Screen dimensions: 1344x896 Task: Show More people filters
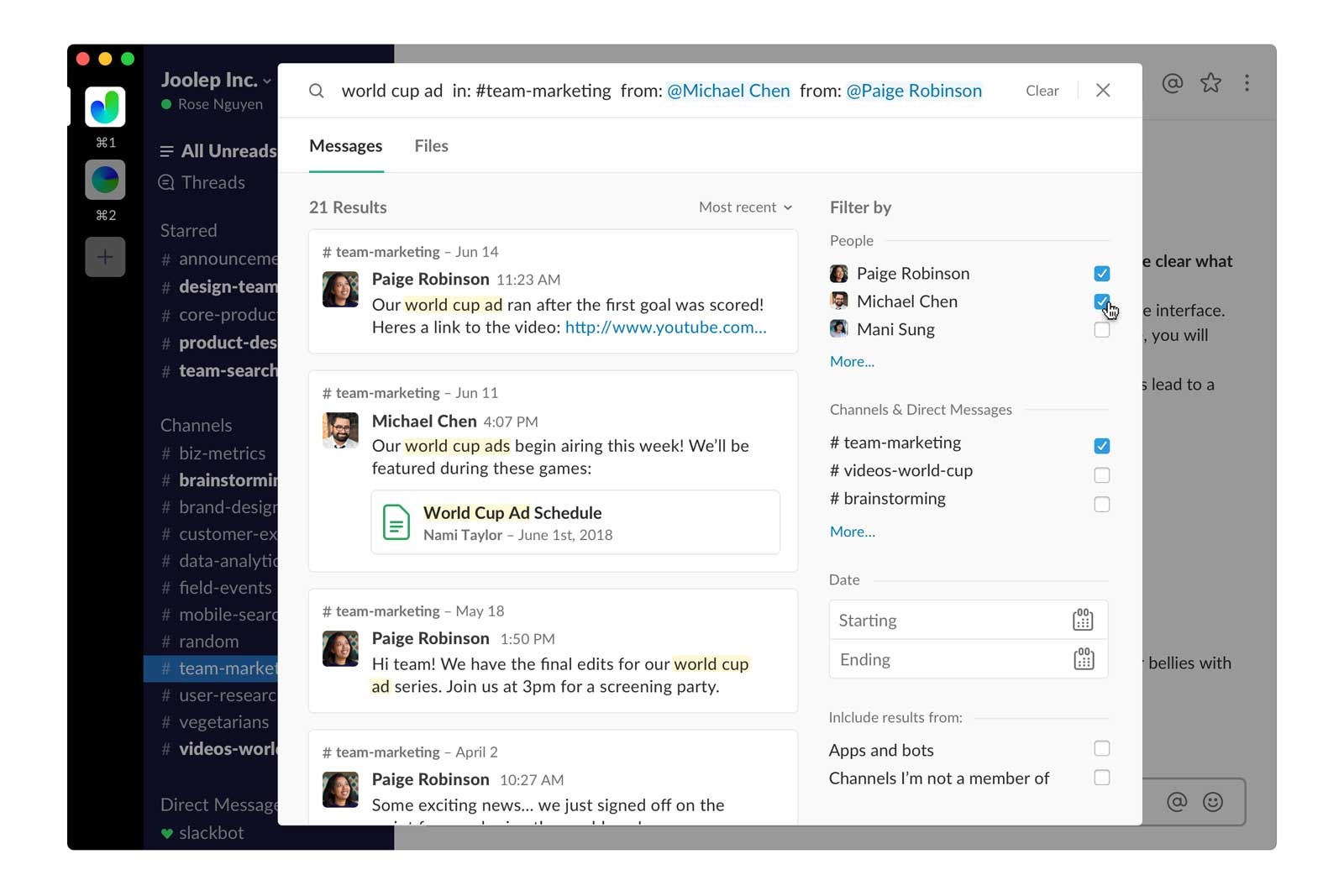[x=852, y=362]
